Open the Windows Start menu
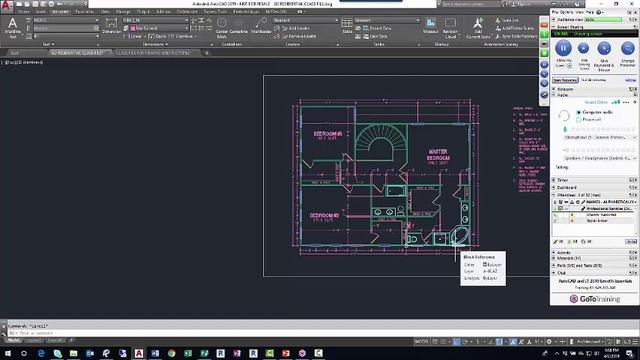640x360 pixels. pyautogui.click(x=8, y=353)
